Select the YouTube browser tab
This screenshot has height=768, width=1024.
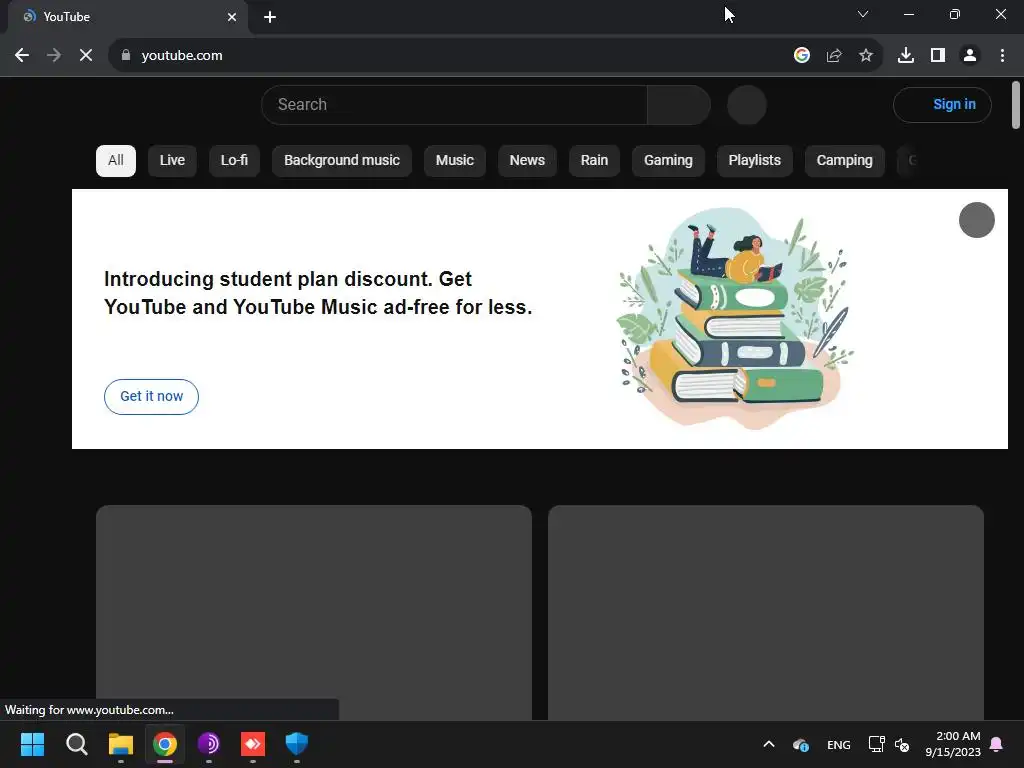click(127, 17)
